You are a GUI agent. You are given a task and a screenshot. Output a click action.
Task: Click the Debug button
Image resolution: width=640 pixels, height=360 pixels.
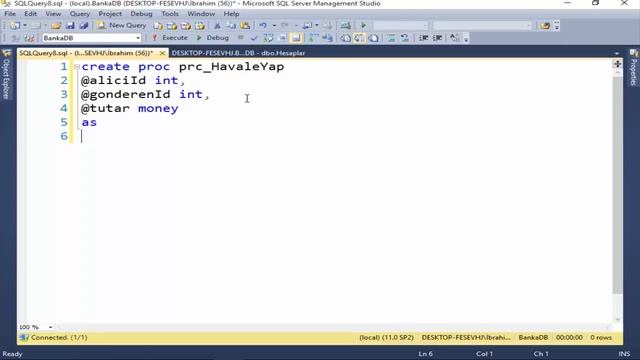[212, 38]
